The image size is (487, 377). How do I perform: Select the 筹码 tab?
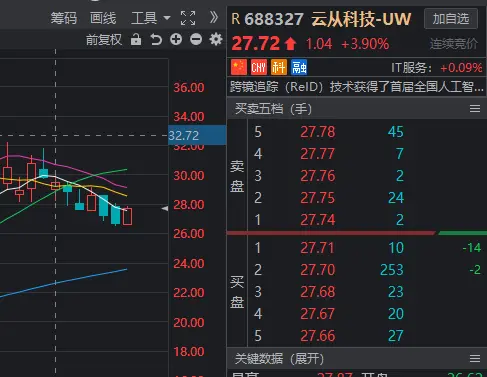(x=64, y=18)
